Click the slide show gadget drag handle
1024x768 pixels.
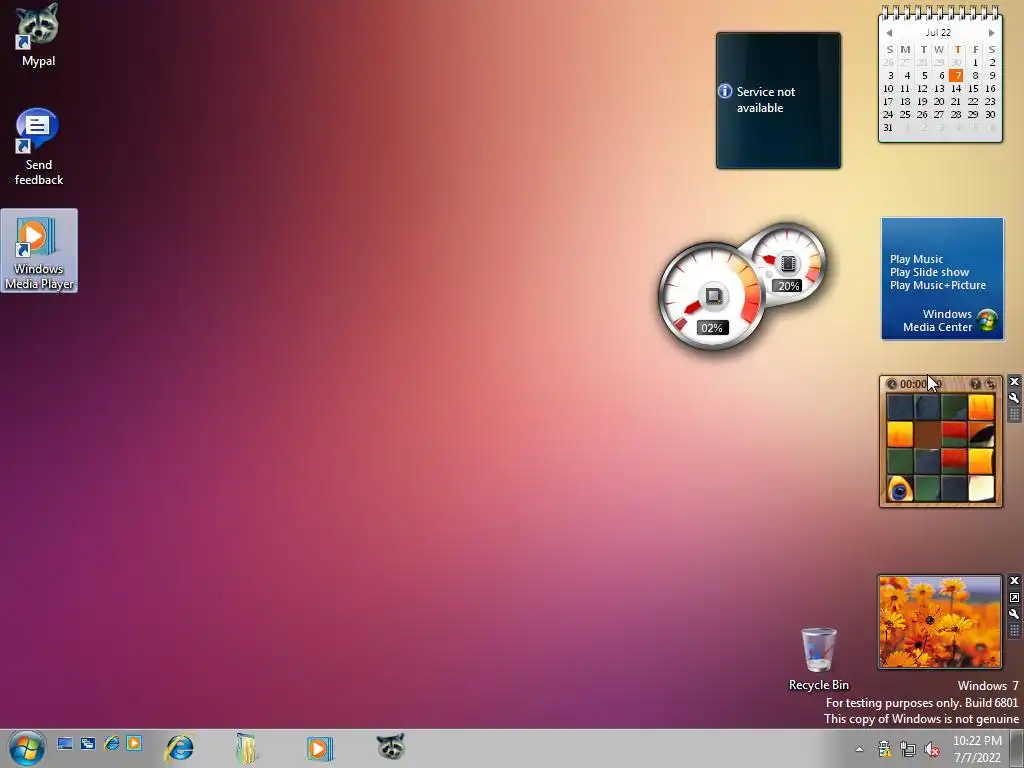1014,630
